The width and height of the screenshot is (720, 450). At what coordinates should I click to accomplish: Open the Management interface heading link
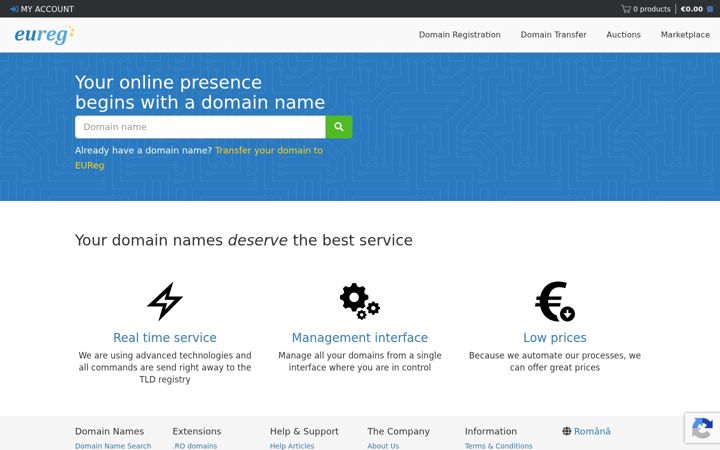(x=360, y=338)
